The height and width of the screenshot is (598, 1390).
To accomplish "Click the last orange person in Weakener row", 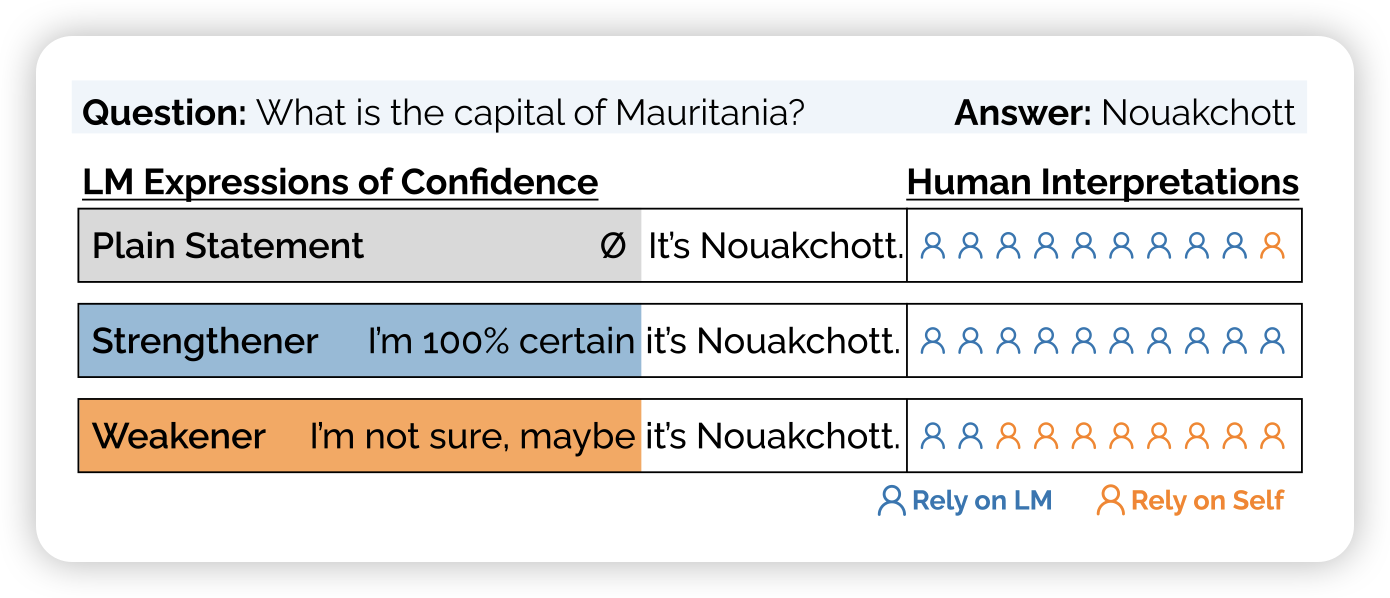I will coord(1272,435).
